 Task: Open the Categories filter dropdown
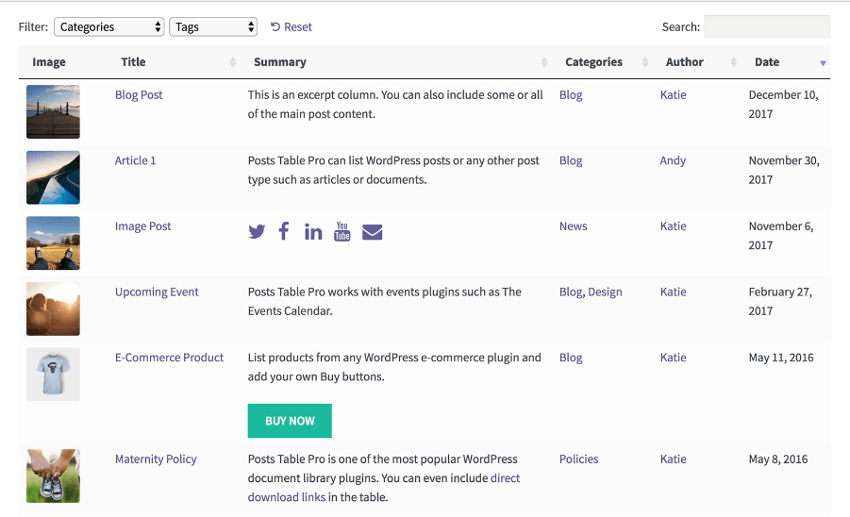tap(109, 27)
